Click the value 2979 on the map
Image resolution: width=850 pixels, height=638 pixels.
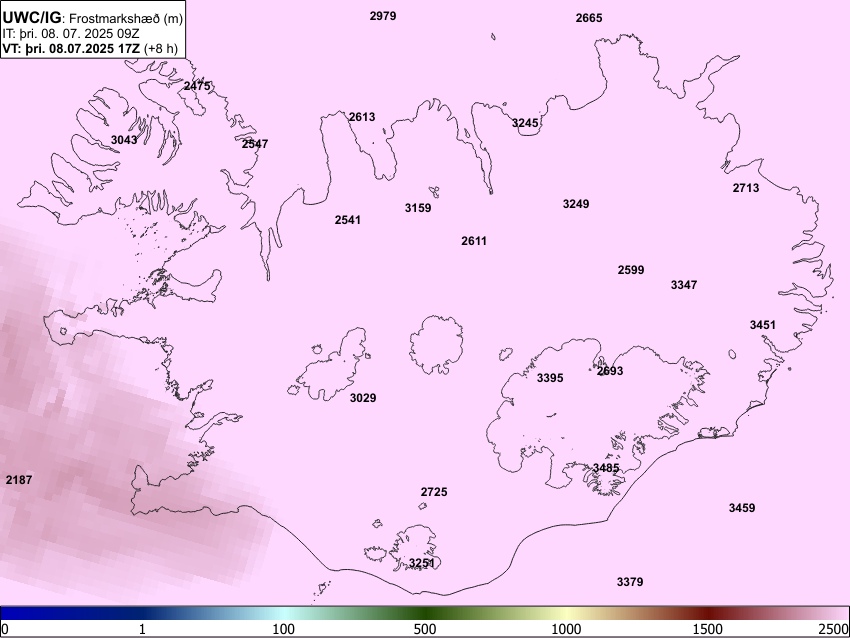coord(383,16)
